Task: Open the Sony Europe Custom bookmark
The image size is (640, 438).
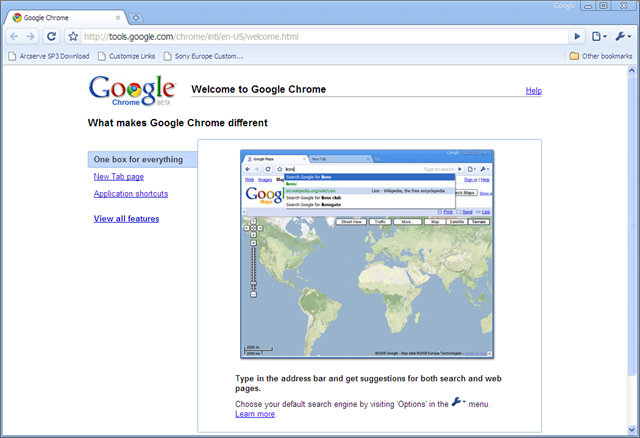Action: (203, 56)
